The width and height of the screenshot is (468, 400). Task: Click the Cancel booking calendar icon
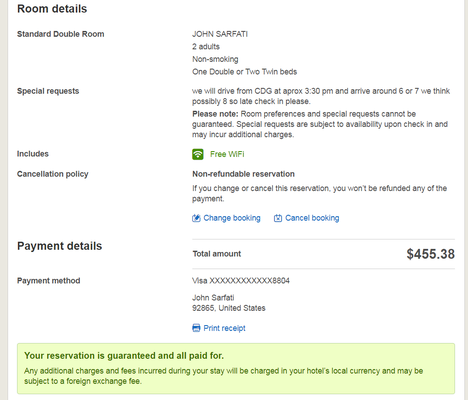(x=278, y=218)
